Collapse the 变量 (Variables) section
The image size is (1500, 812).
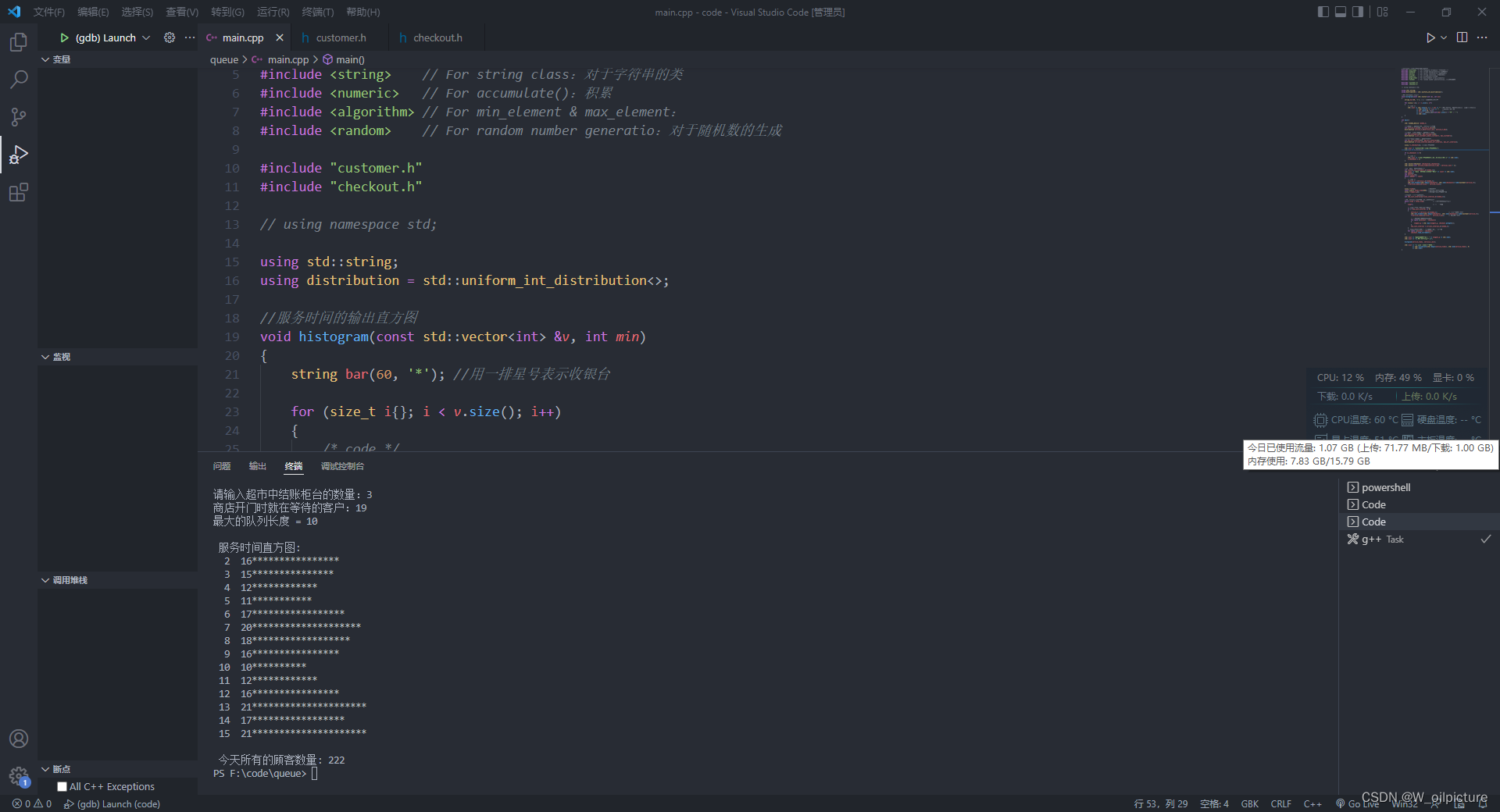pyautogui.click(x=117, y=59)
